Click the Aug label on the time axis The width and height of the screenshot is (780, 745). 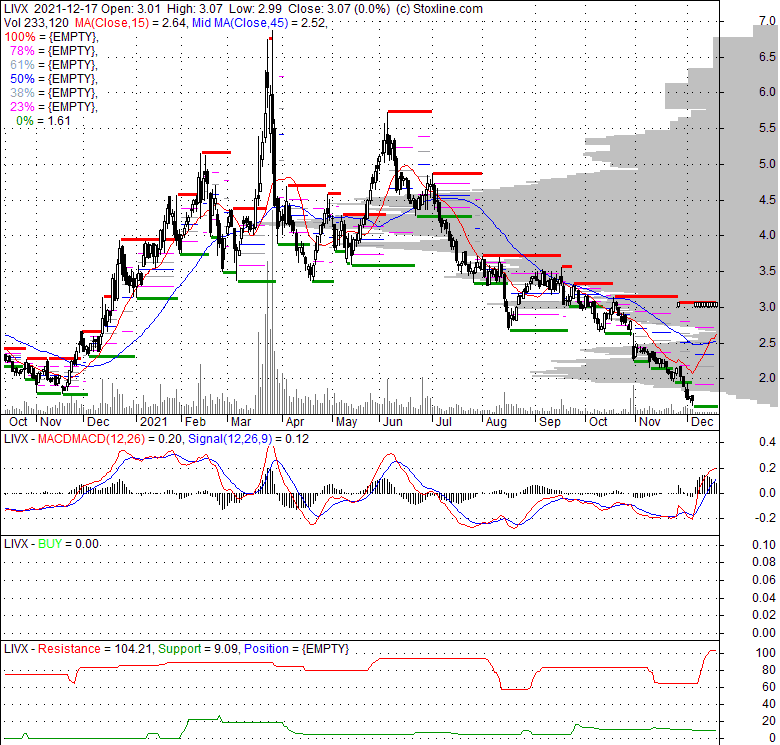coord(496,422)
